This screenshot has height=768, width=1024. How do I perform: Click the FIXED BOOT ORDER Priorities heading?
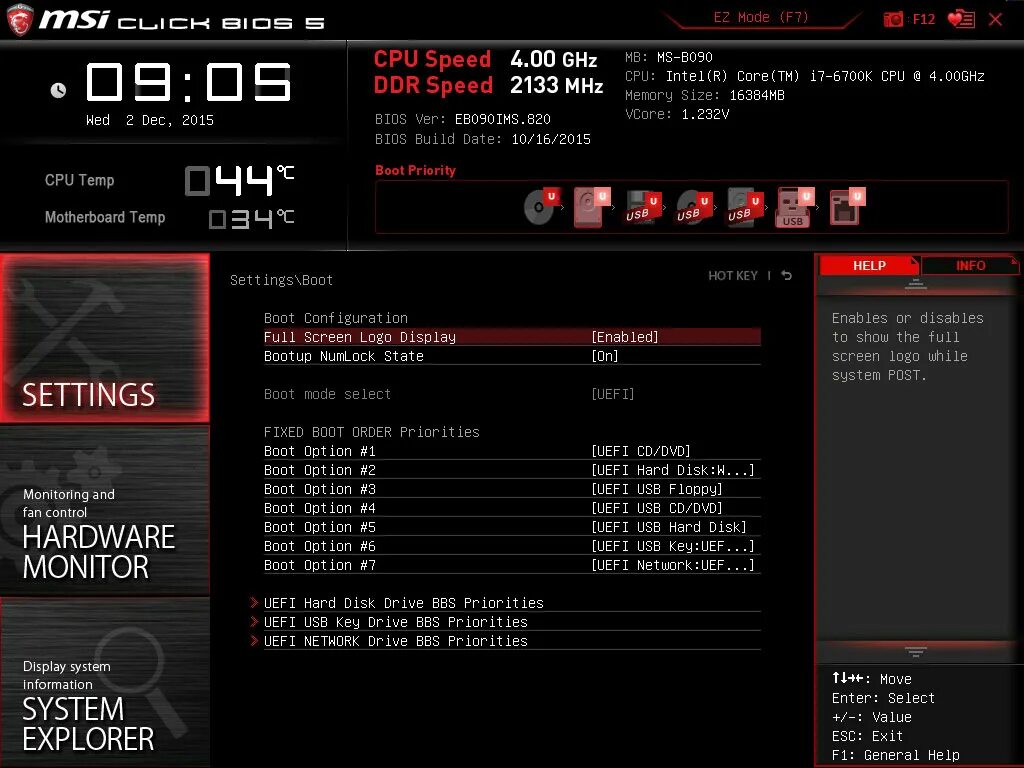click(x=372, y=432)
